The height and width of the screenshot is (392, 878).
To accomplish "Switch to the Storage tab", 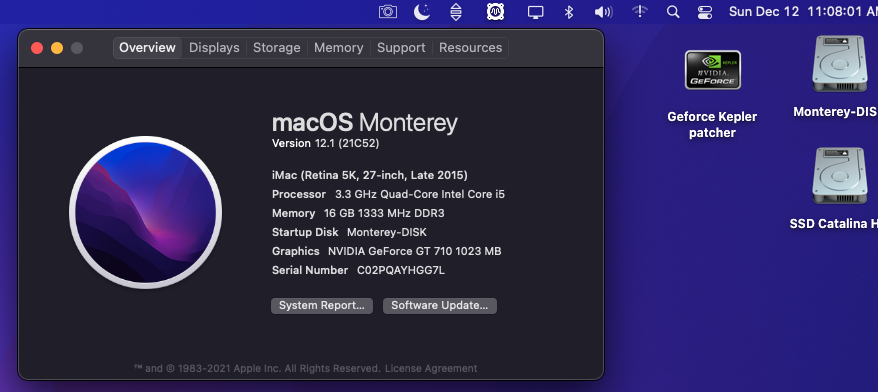I will click(277, 48).
